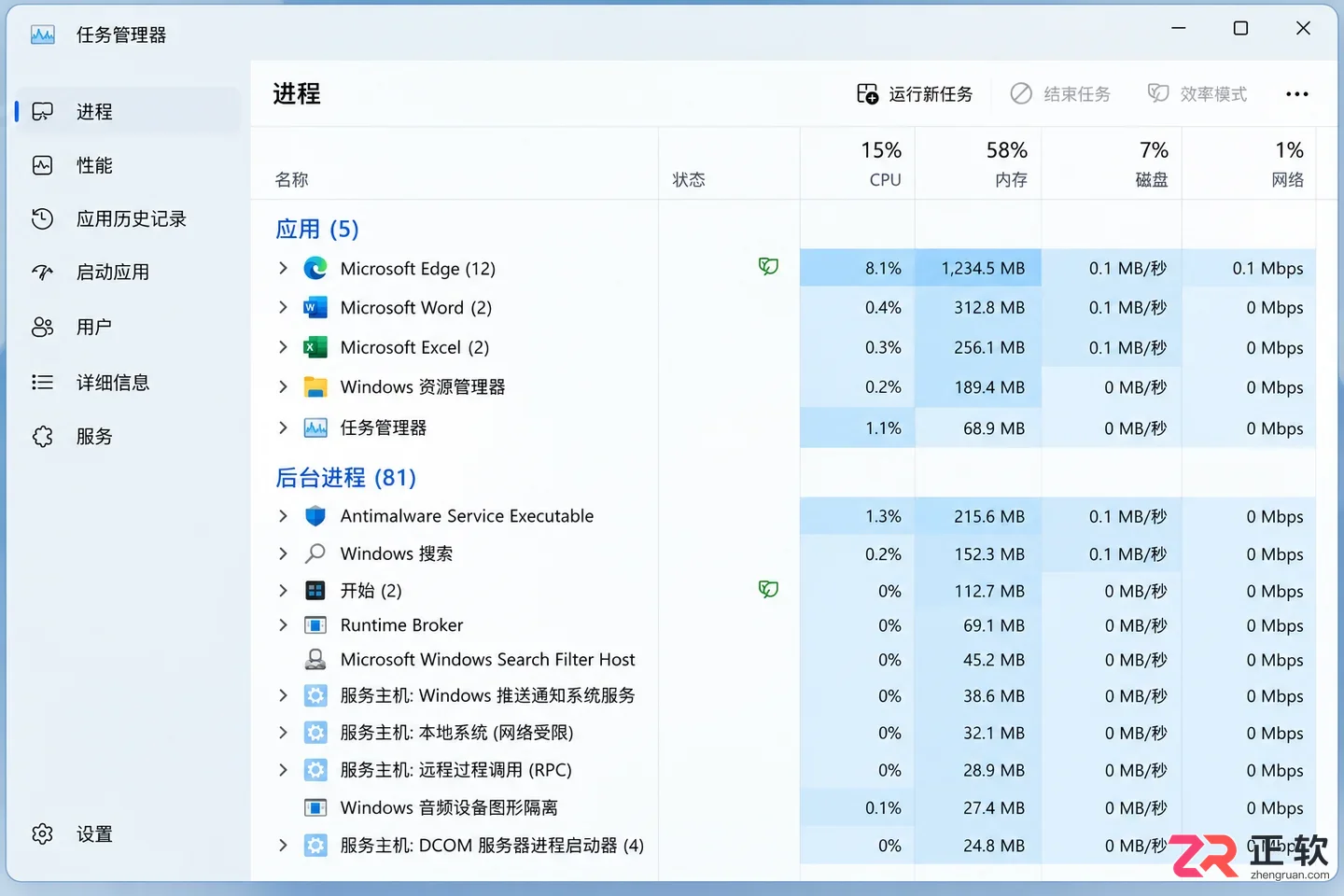
Task: Expand the Windows 资源管理器 process group
Action: point(283,386)
